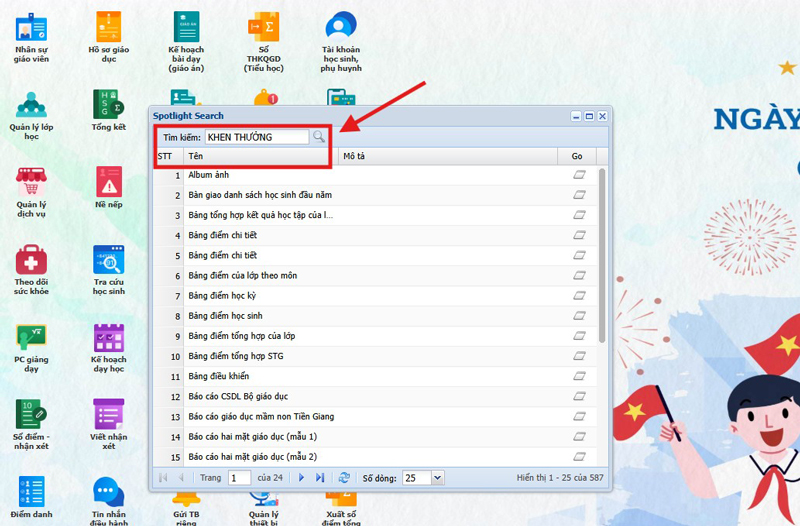Open Tra cứu học sinh icon

click(x=109, y=270)
